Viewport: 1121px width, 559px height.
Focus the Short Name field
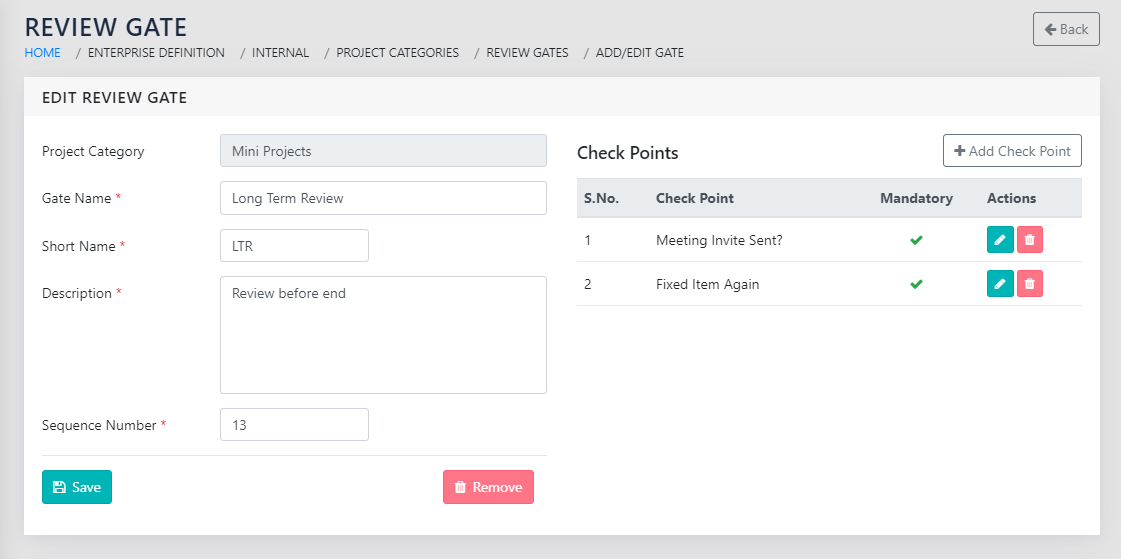(x=294, y=246)
